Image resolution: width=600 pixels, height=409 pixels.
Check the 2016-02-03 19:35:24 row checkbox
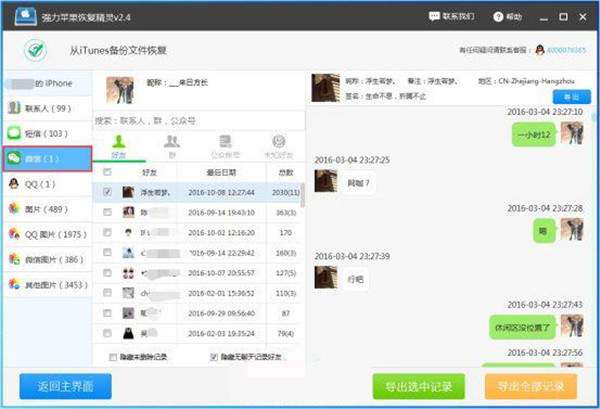108,333
